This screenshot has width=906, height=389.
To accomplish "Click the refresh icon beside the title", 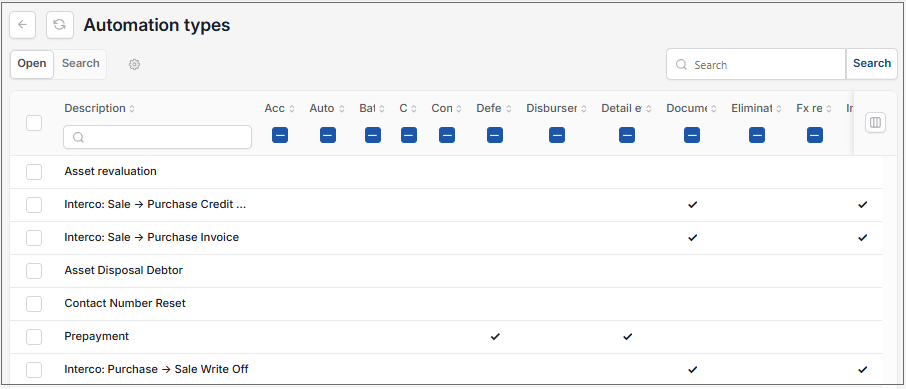I will [60, 25].
